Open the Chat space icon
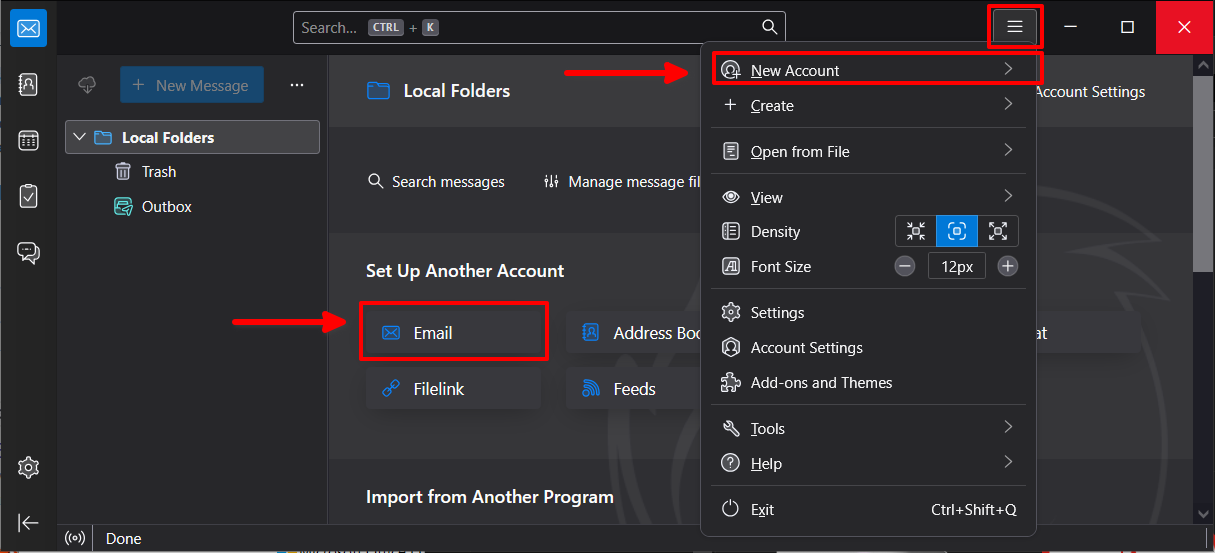 [x=28, y=252]
